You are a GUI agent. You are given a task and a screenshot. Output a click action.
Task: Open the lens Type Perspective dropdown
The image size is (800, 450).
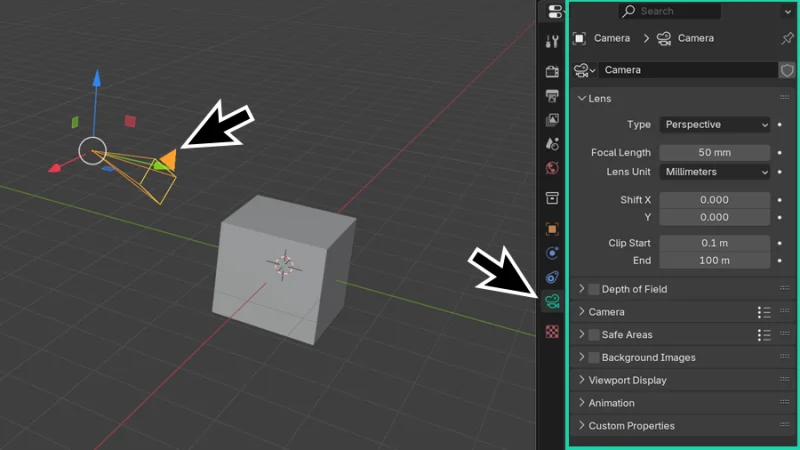pyautogui.click(x=714, y=124)
